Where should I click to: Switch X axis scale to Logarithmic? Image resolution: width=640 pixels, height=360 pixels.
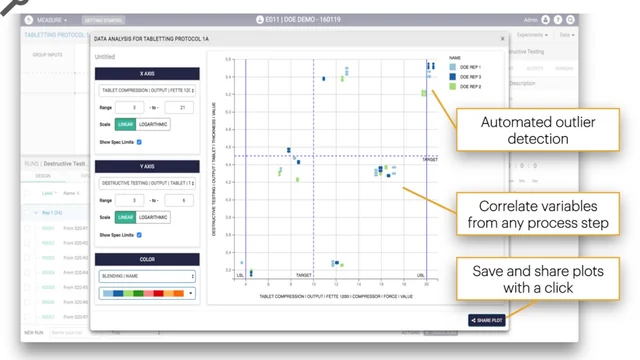pos(153,124)
